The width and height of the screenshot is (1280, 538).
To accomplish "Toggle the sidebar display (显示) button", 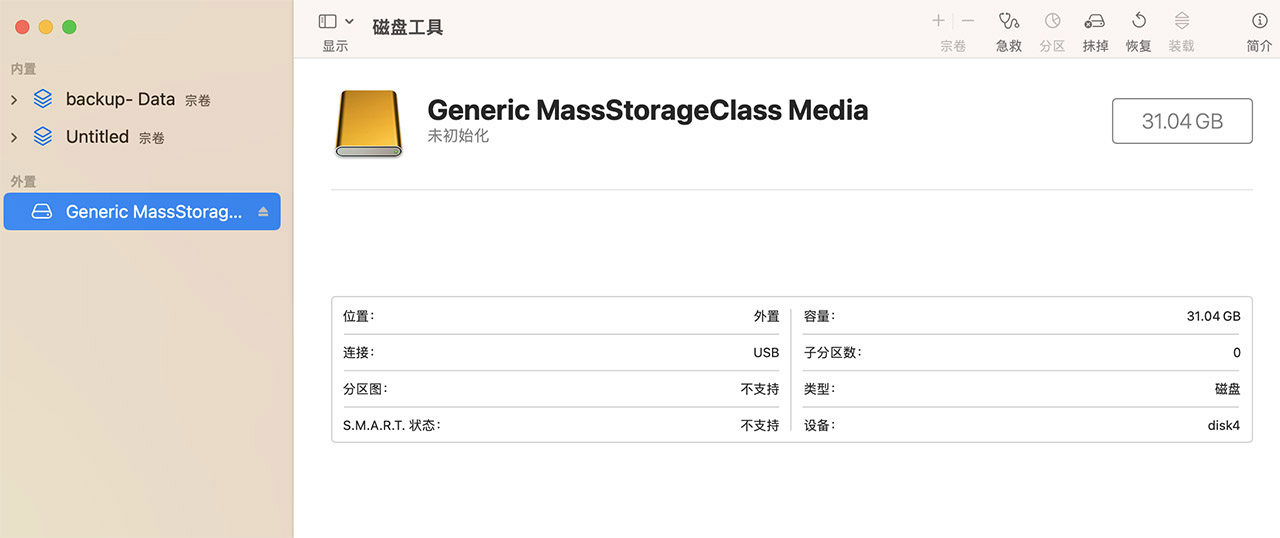I will pyautogui.click(x=327, y=21).
